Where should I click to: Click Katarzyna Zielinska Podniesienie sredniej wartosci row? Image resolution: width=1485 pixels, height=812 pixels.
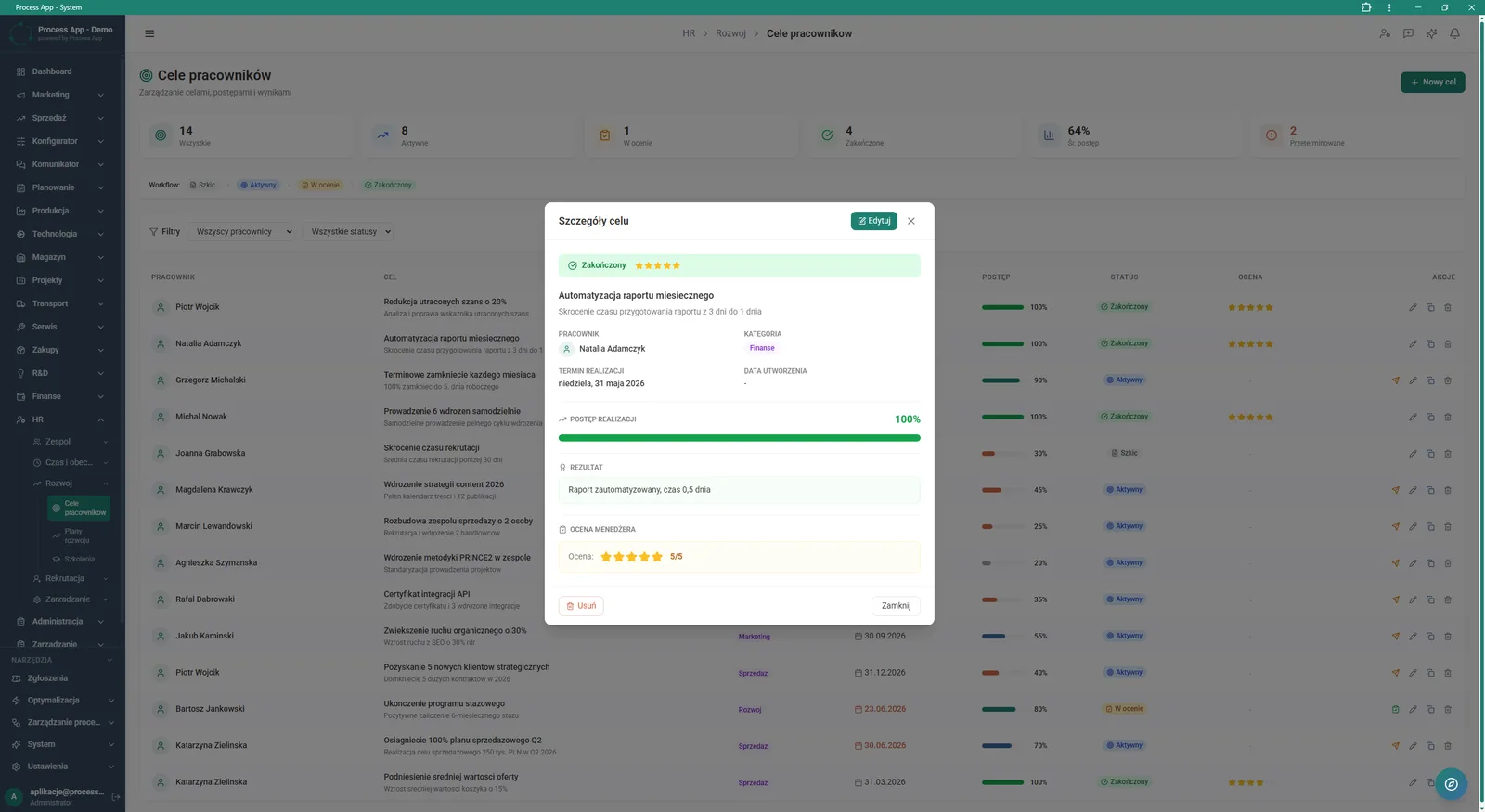click(804, 782)
